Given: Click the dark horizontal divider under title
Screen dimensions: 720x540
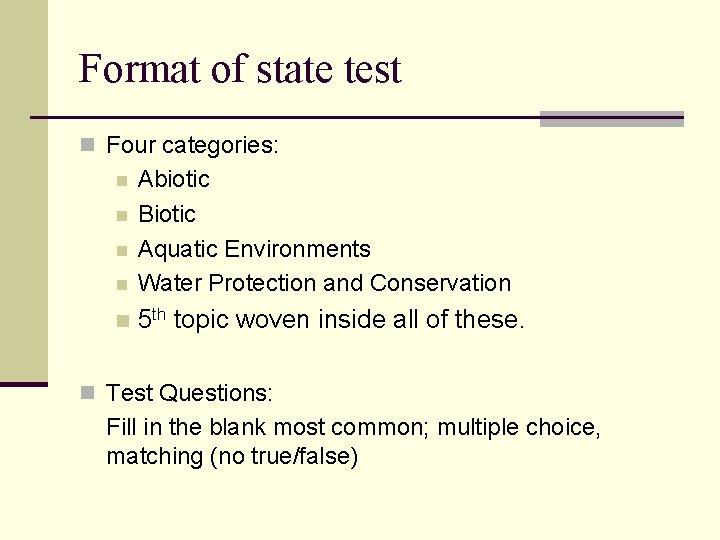Looking at the screenshot, I should point(285,118).
